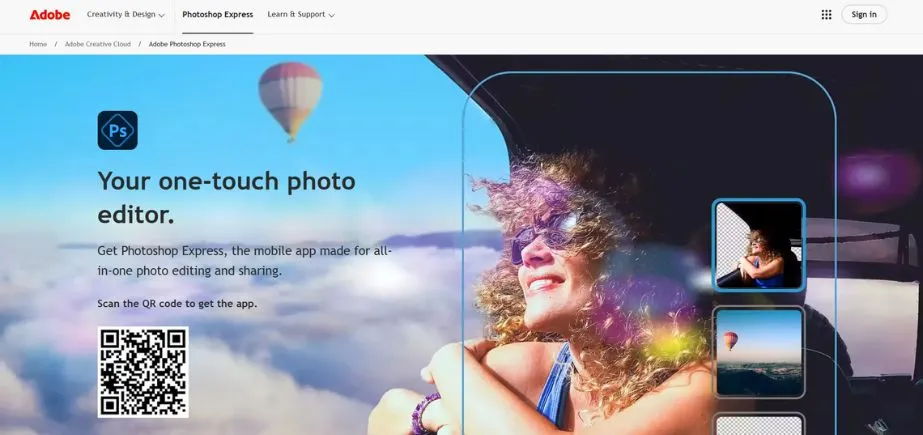This screenshot has height=435, width=923.
Task: Select the hot air balloon thumbnail
Action: coord(759,353)
